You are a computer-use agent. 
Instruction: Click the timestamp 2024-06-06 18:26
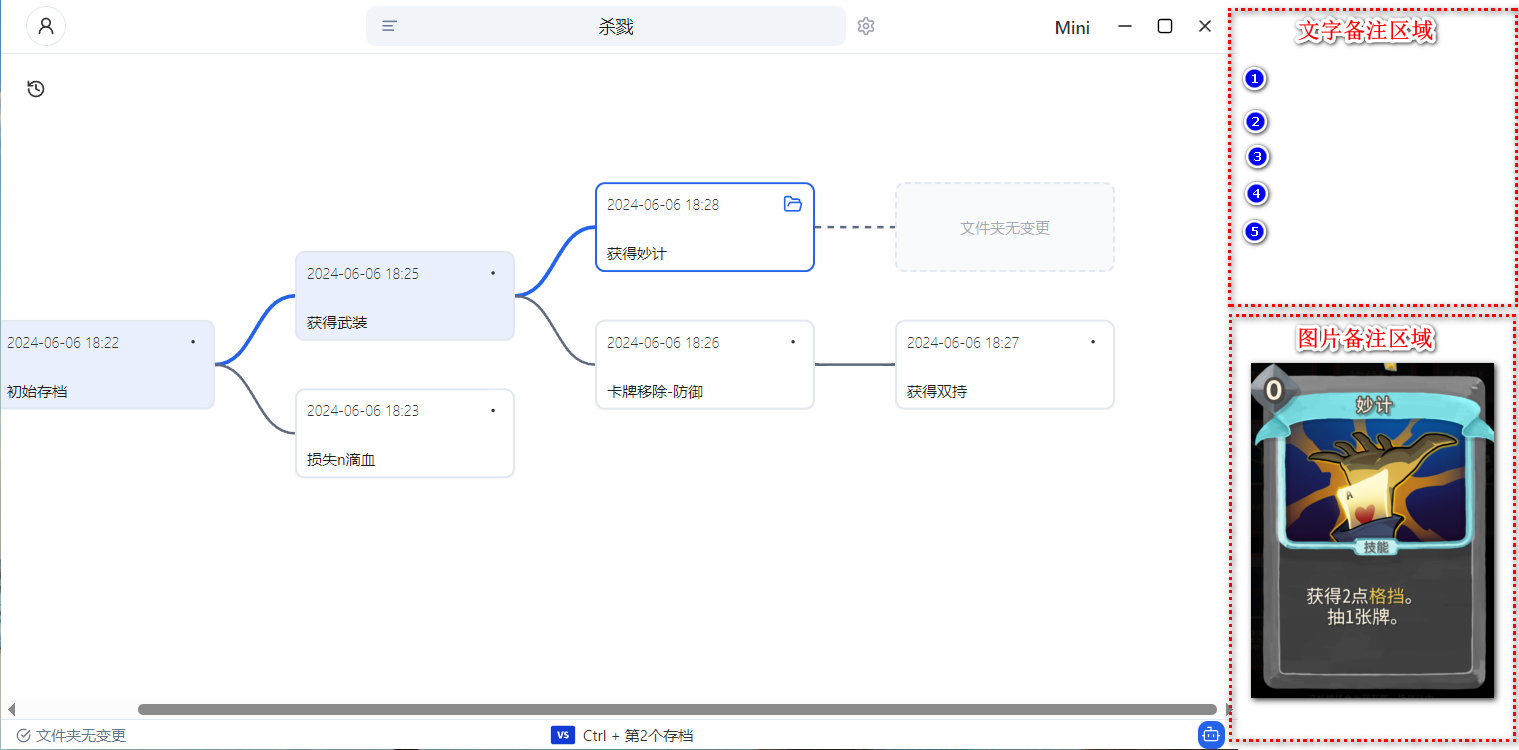(x=663, y=342)
